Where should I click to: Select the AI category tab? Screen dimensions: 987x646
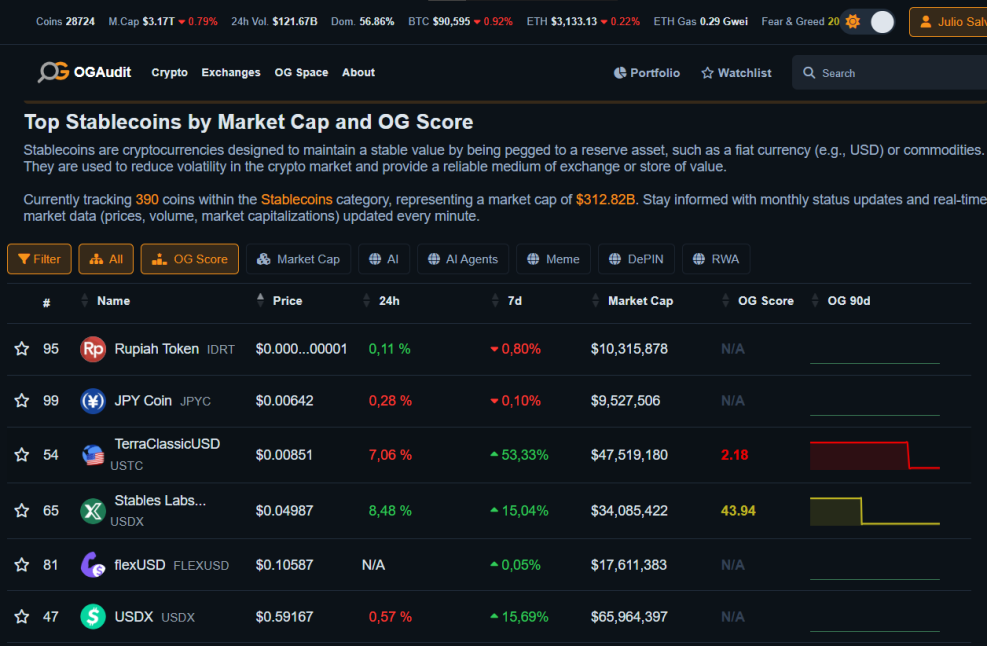(384, 259)
